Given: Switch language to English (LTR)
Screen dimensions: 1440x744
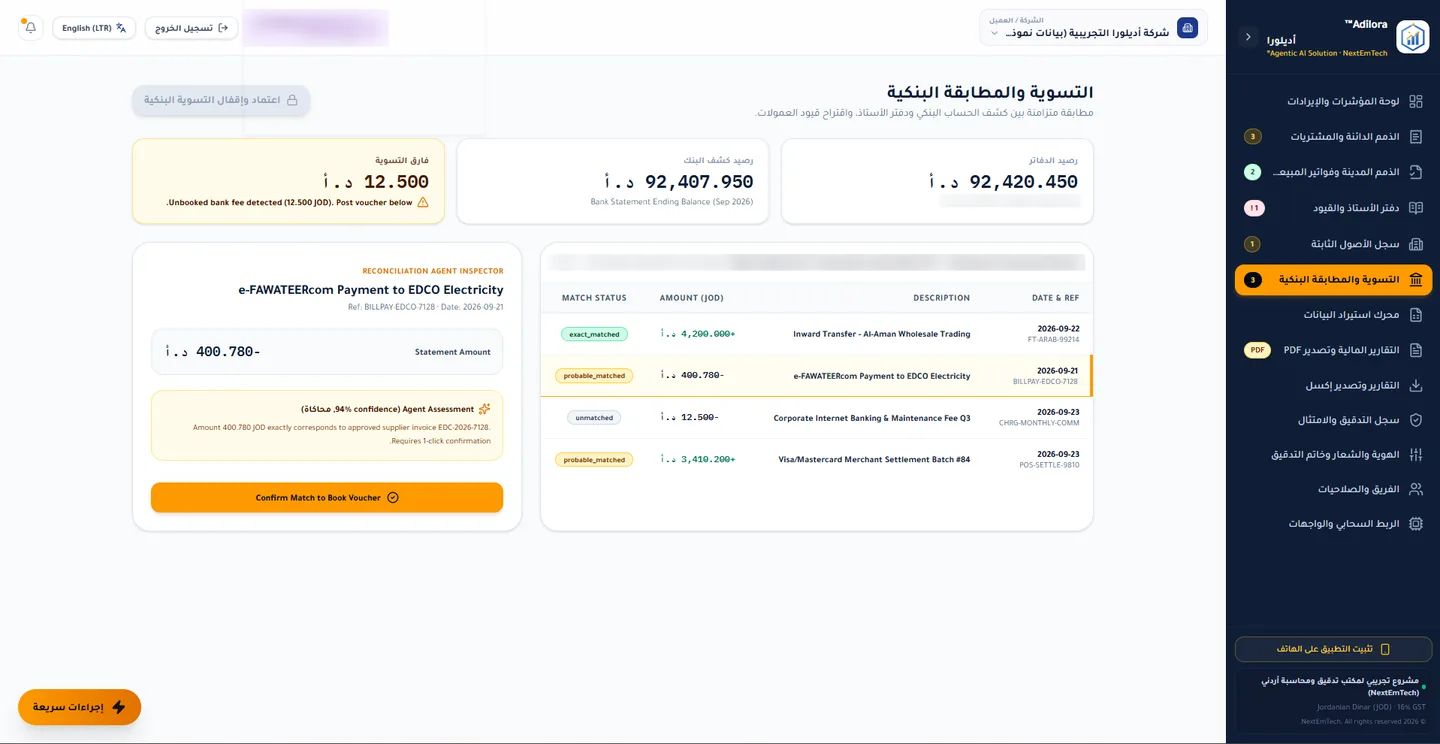Looking at the screenshot, I should (x=94, y=28).
